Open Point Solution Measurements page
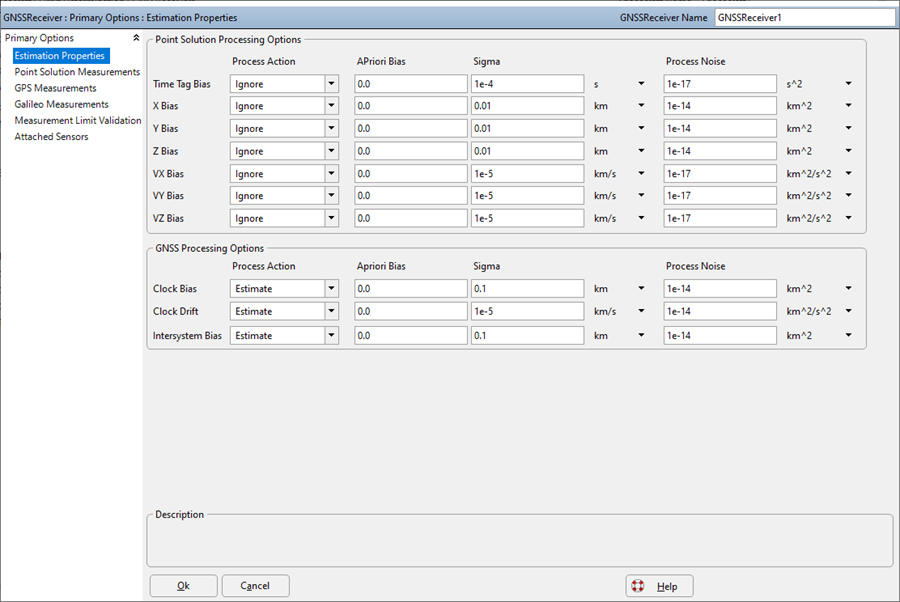Image resolution: width=900 pixels, height=602 pixels. 77,72
